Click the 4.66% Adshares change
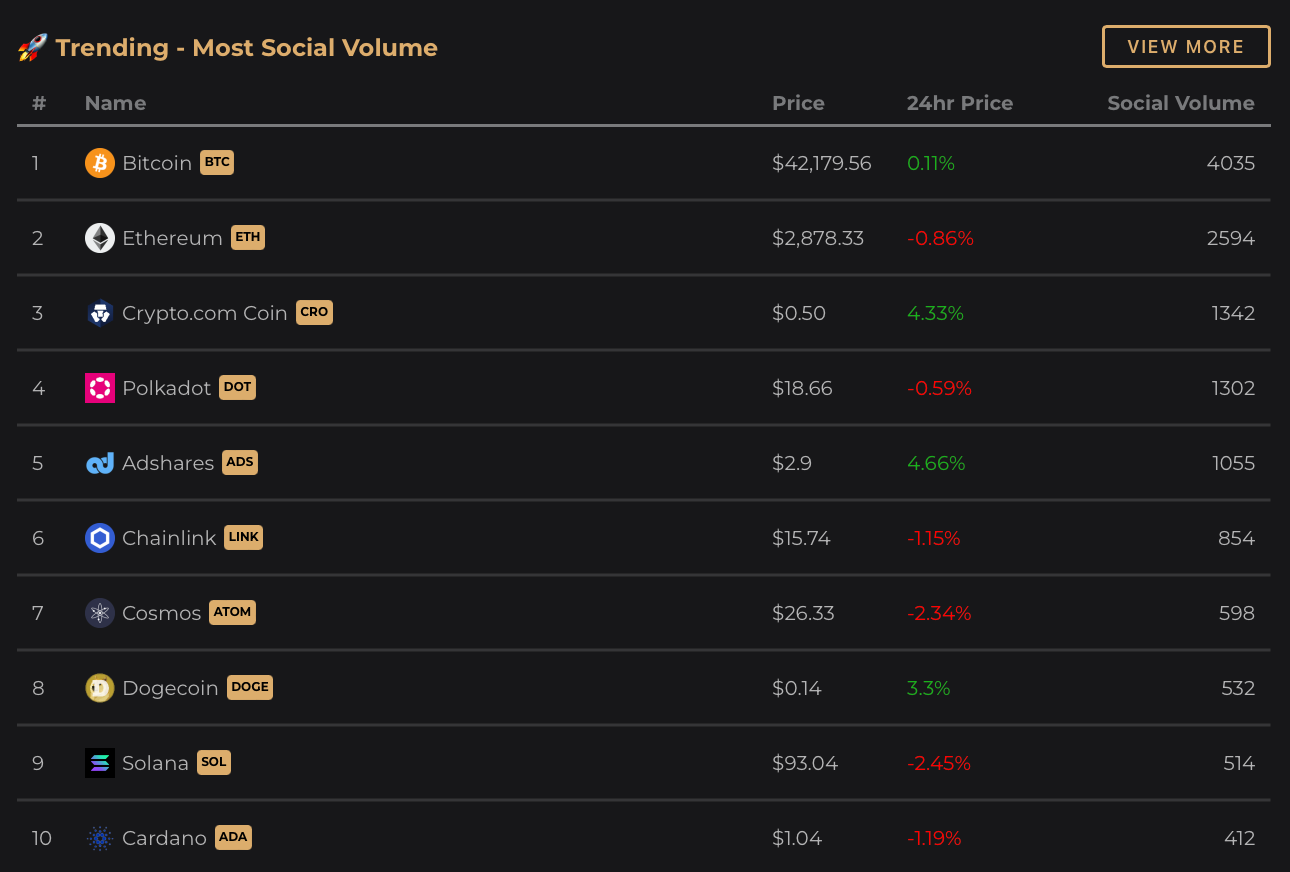This screenshot has width=1290, height=872. pyautogui.click(x=936, y=463)
